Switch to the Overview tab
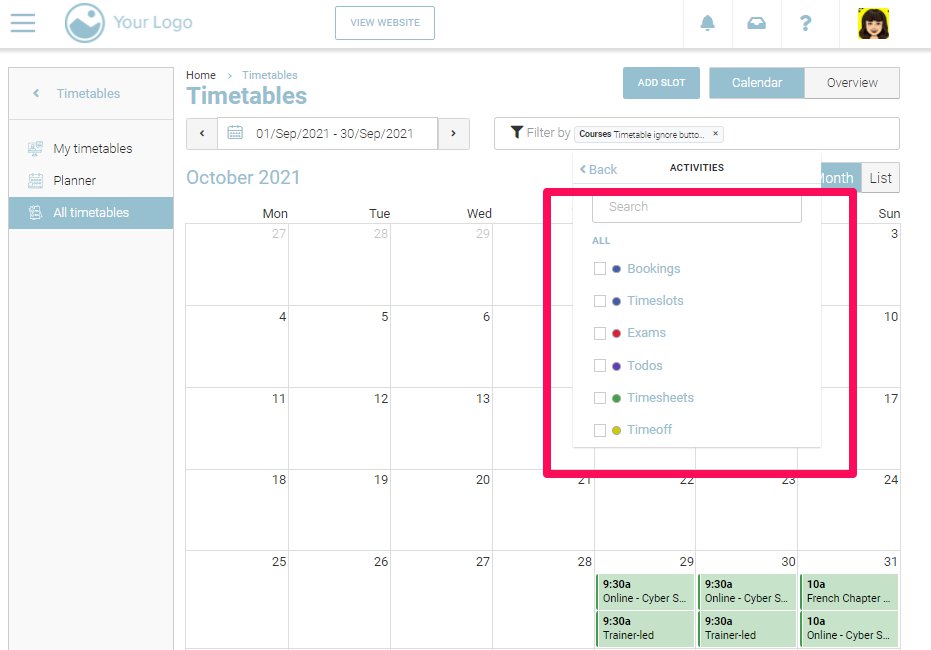This screenshot has height=650, width=931. point(852,83)
